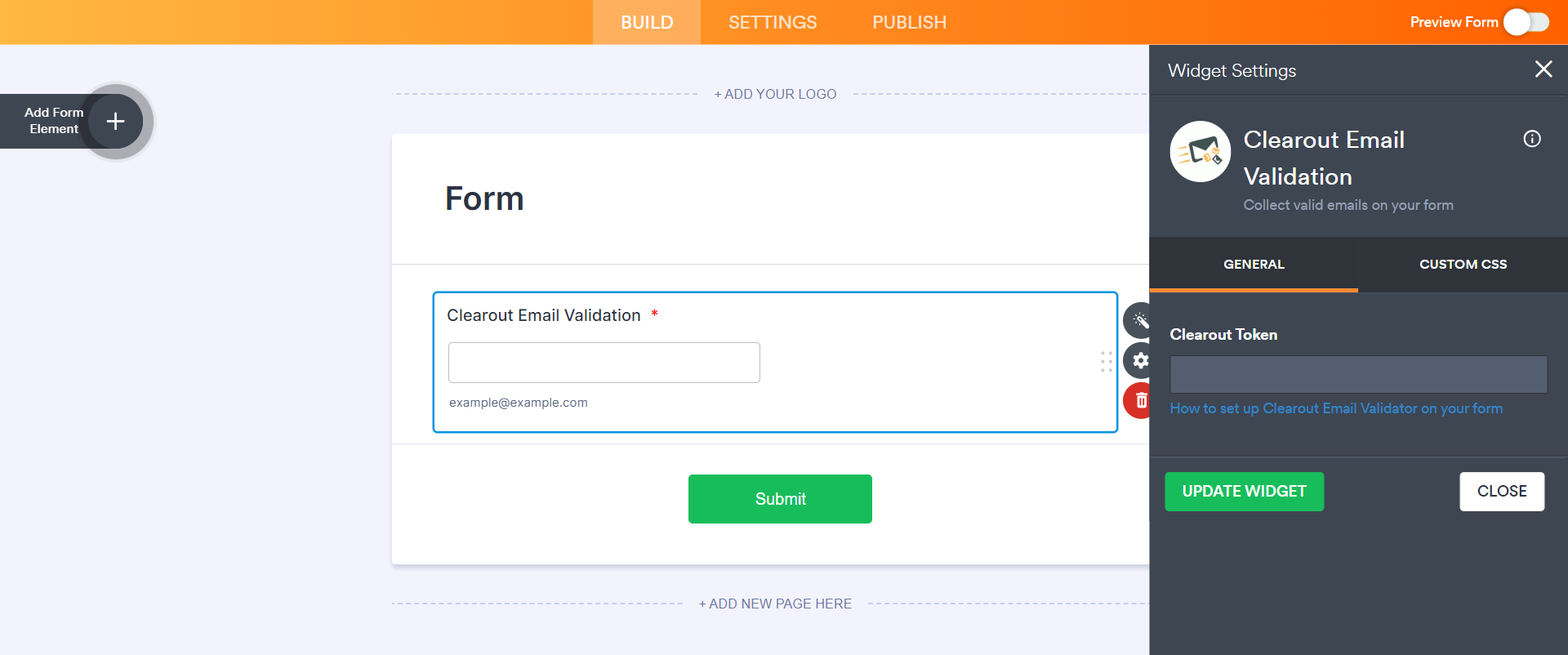Close Widget Settings panel with X
The image size is (1568, 655).
[1543, 69]
